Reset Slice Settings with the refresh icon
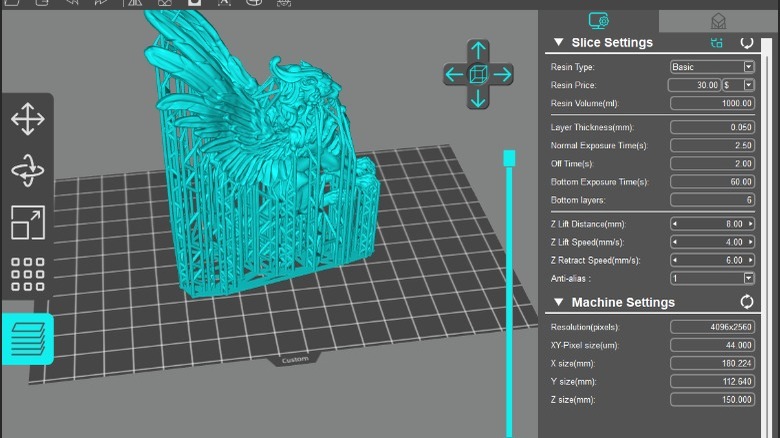The image size is (780, 438). point(746,43)
